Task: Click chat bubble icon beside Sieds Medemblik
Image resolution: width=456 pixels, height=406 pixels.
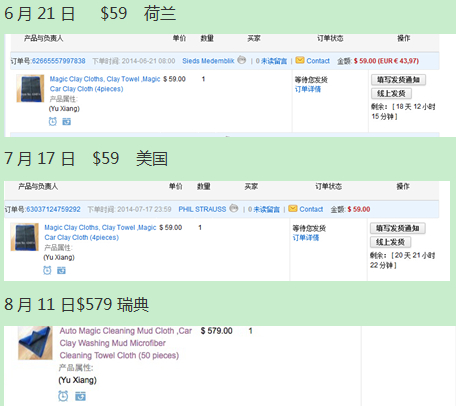Action: tap(242, 60)
